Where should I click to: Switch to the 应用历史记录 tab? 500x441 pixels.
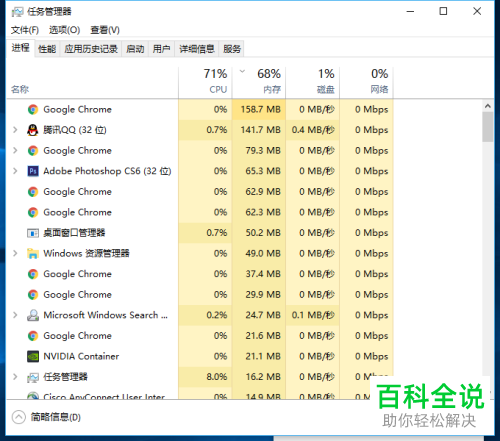[x=91, y=49]
